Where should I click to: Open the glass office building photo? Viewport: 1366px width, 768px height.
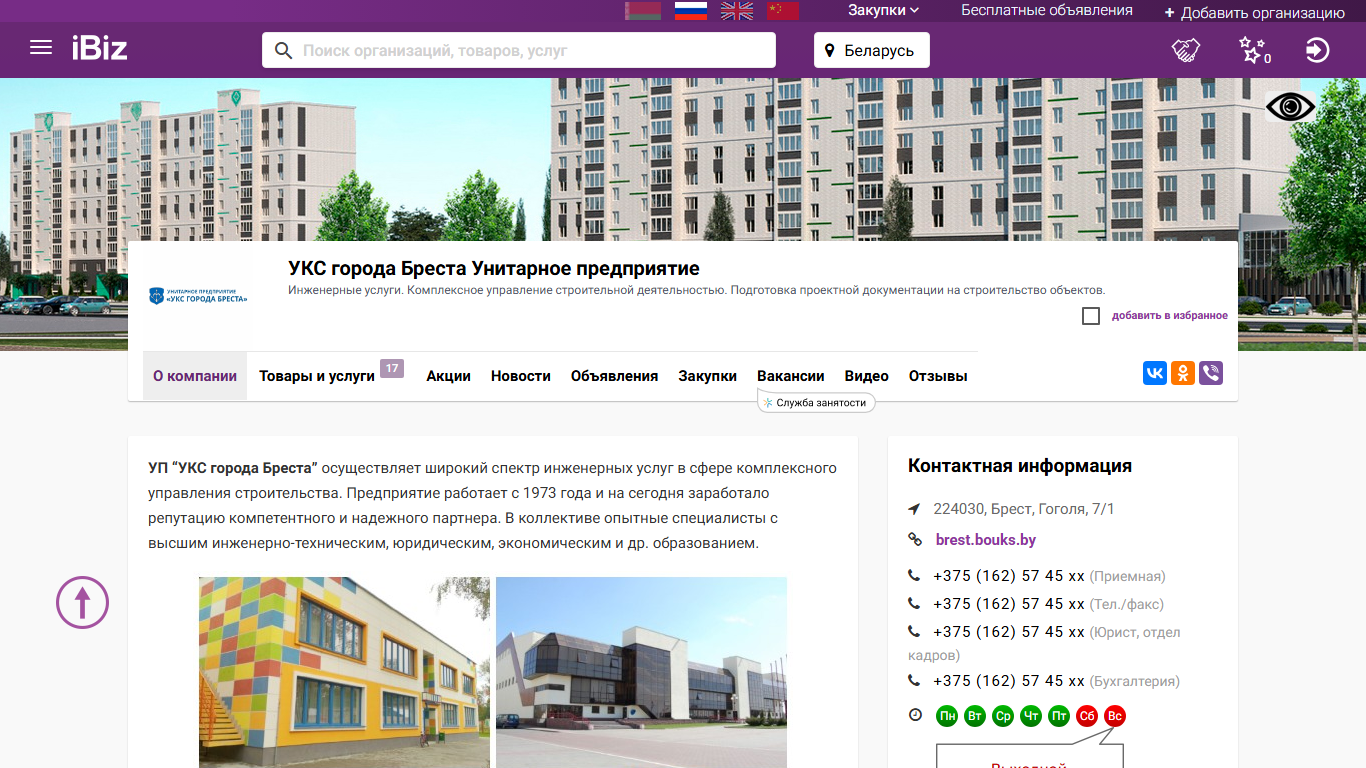point(641,672)
